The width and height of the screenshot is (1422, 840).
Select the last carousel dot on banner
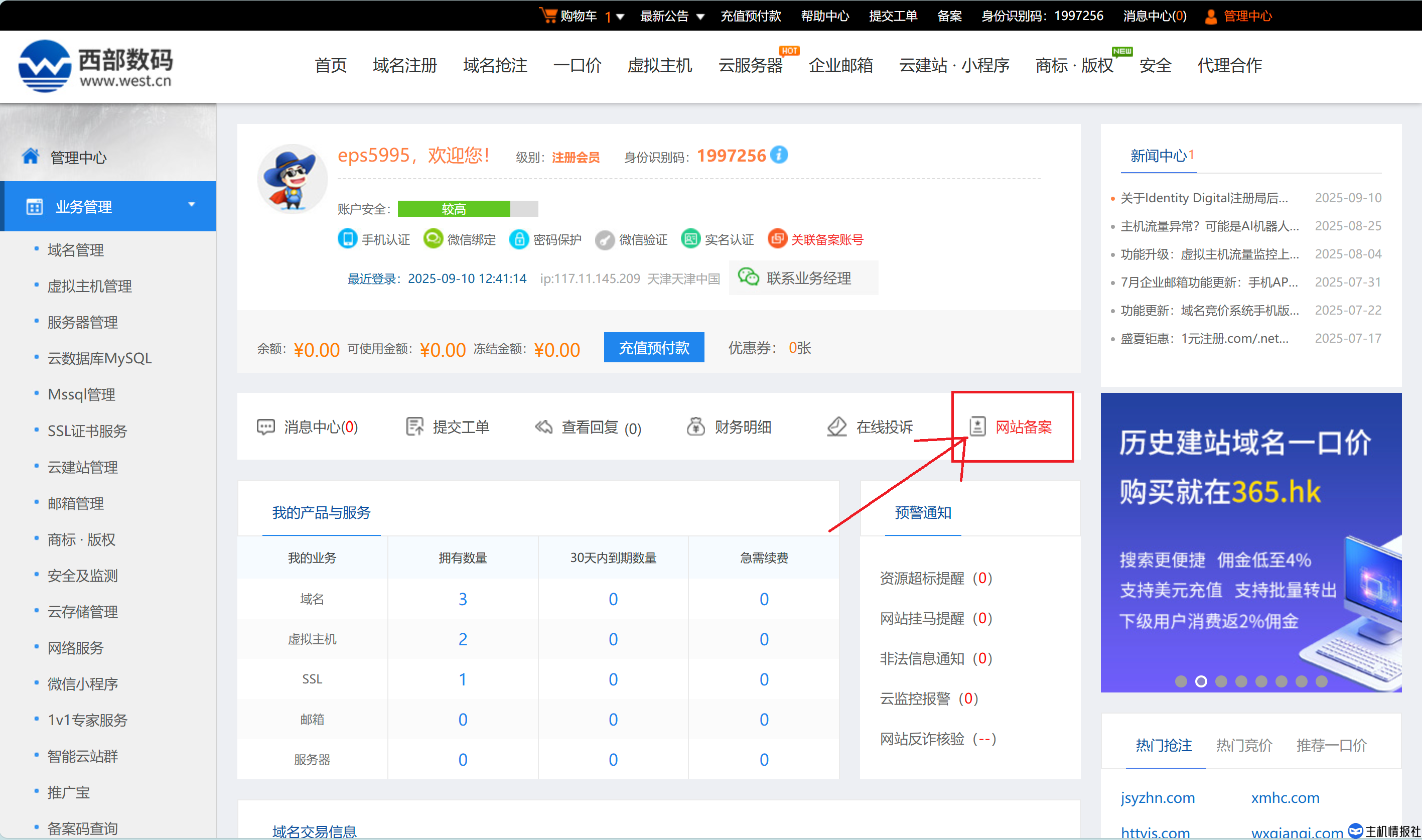[x=1321, y=681]
